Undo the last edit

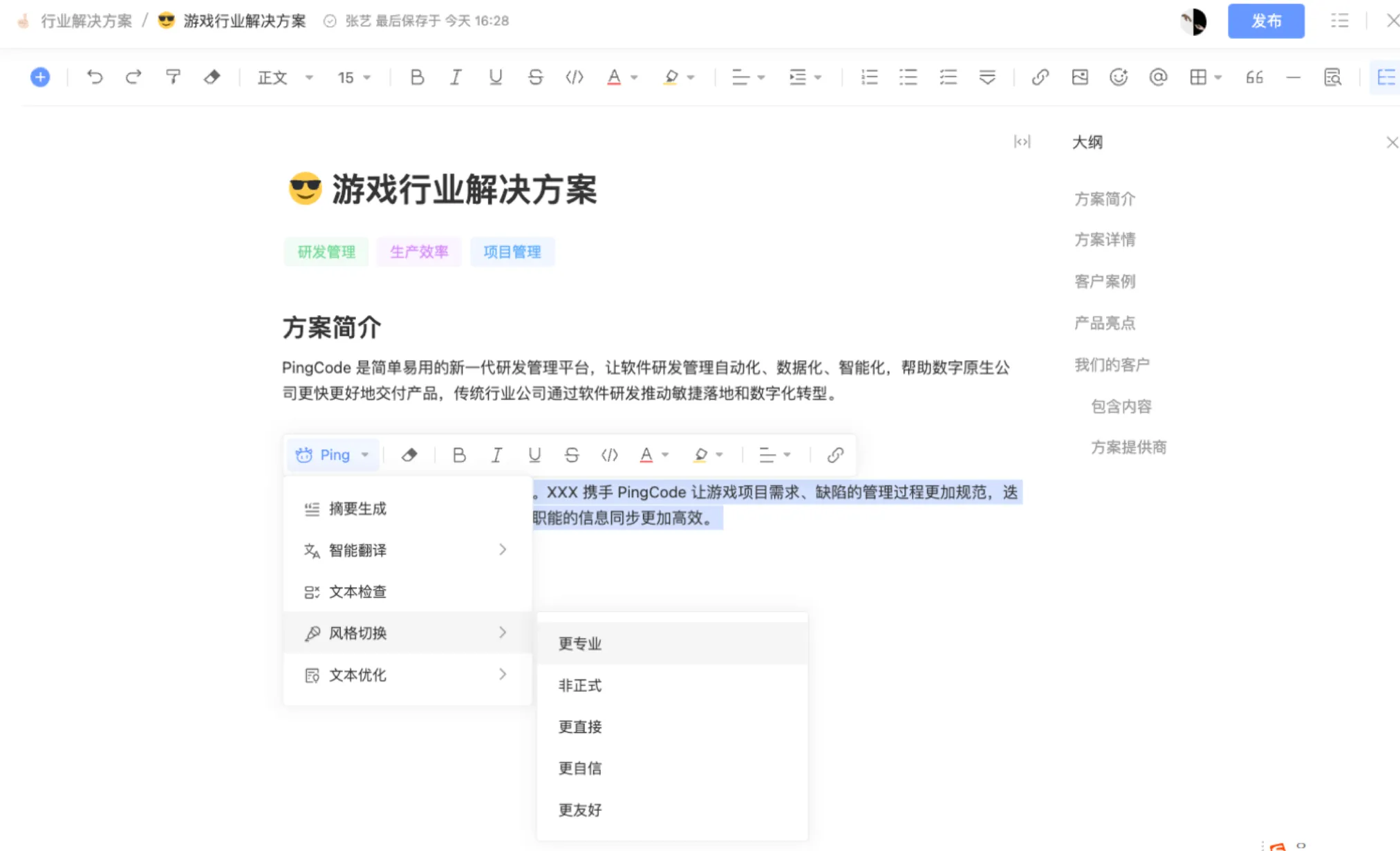pyautogui.click(x=95, y=77)
